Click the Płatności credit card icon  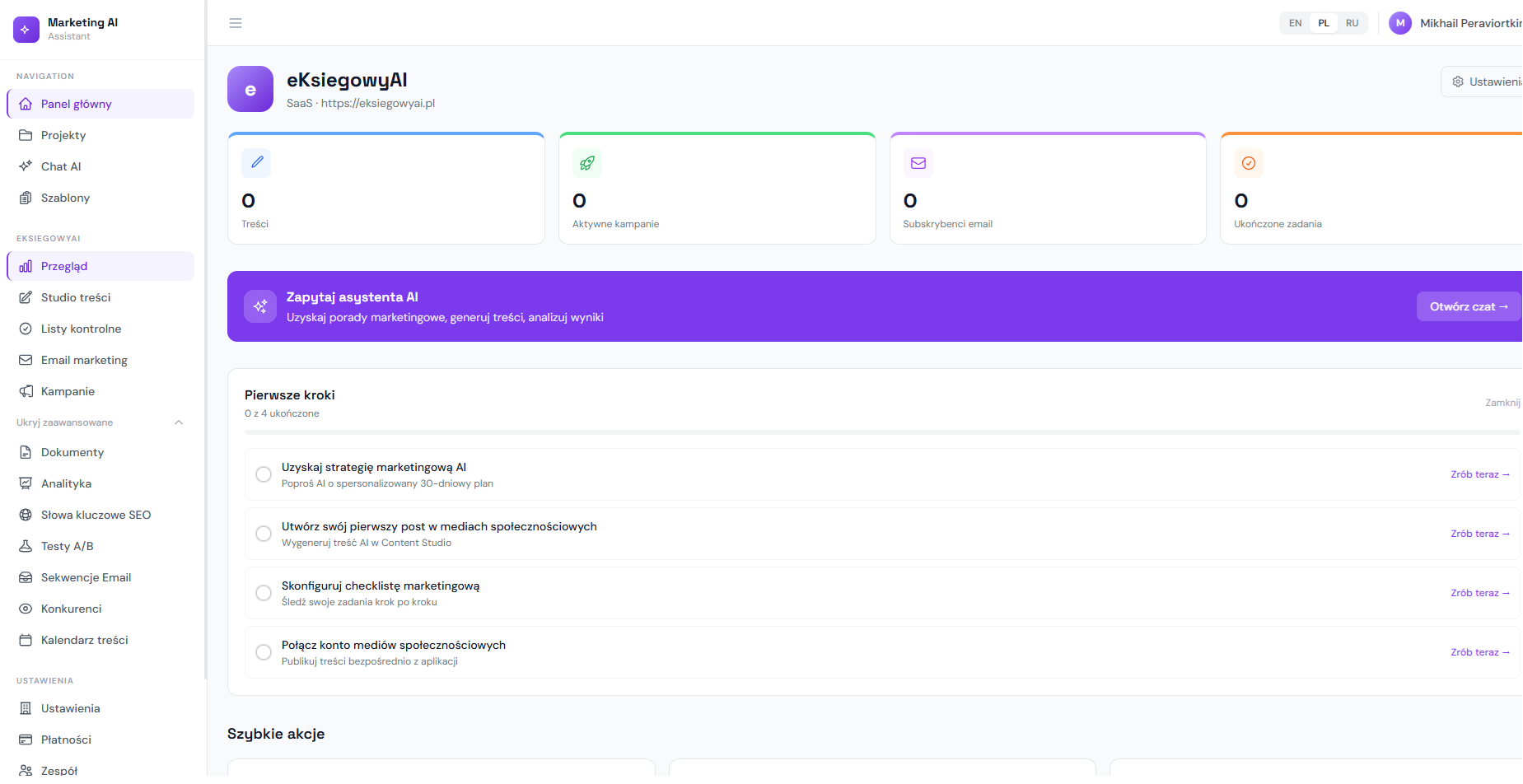[26, 740]
